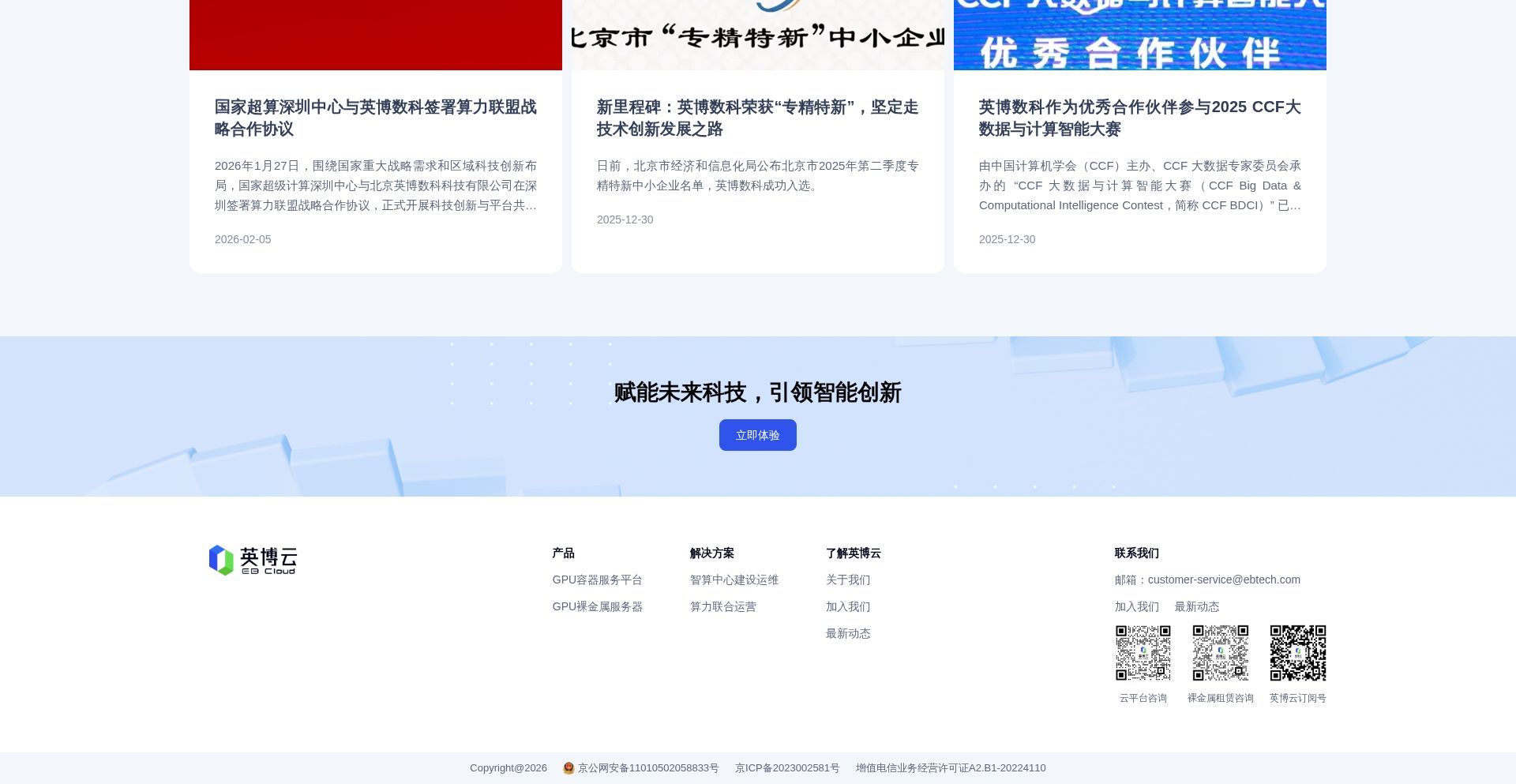The height and width of the screenshot is (784, 1516).
Task: Open the GPU裸金属服务器 product page
Action: pyautogui.click(x=598, y=606)
